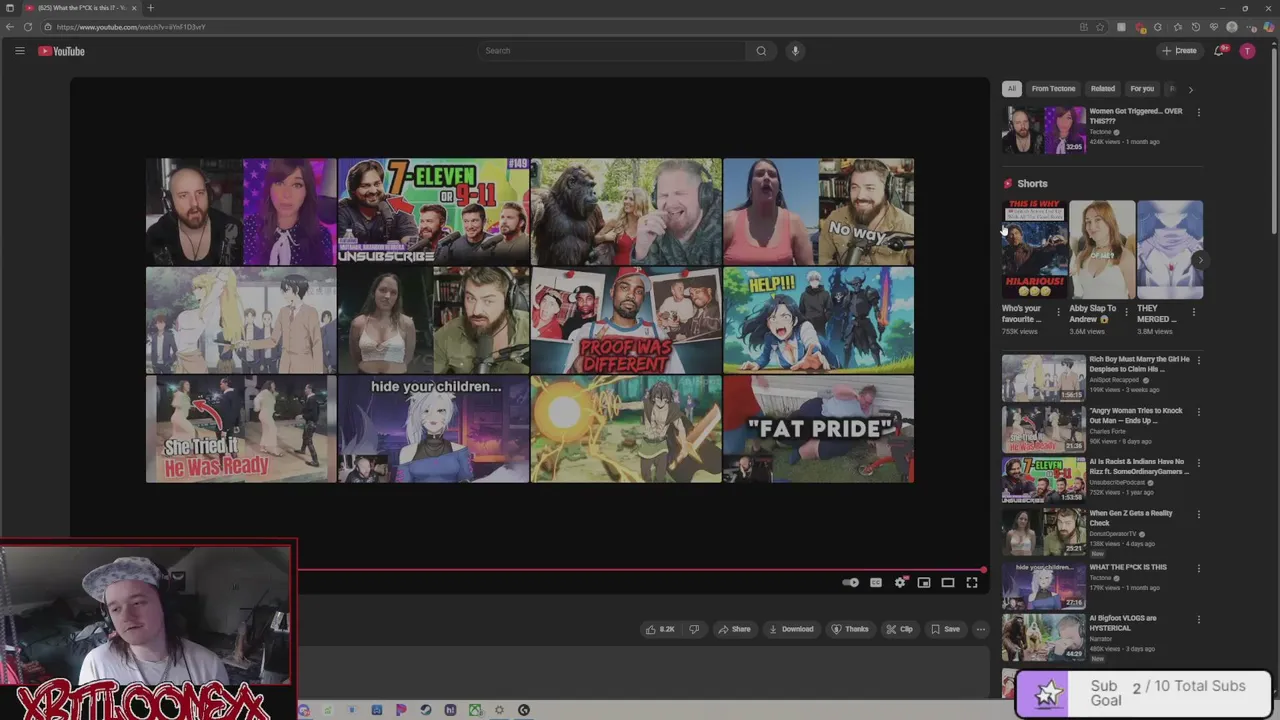Switch to theater mode
The height and width of the screenshot is (720, 1280).
click(x=948, y=582)
